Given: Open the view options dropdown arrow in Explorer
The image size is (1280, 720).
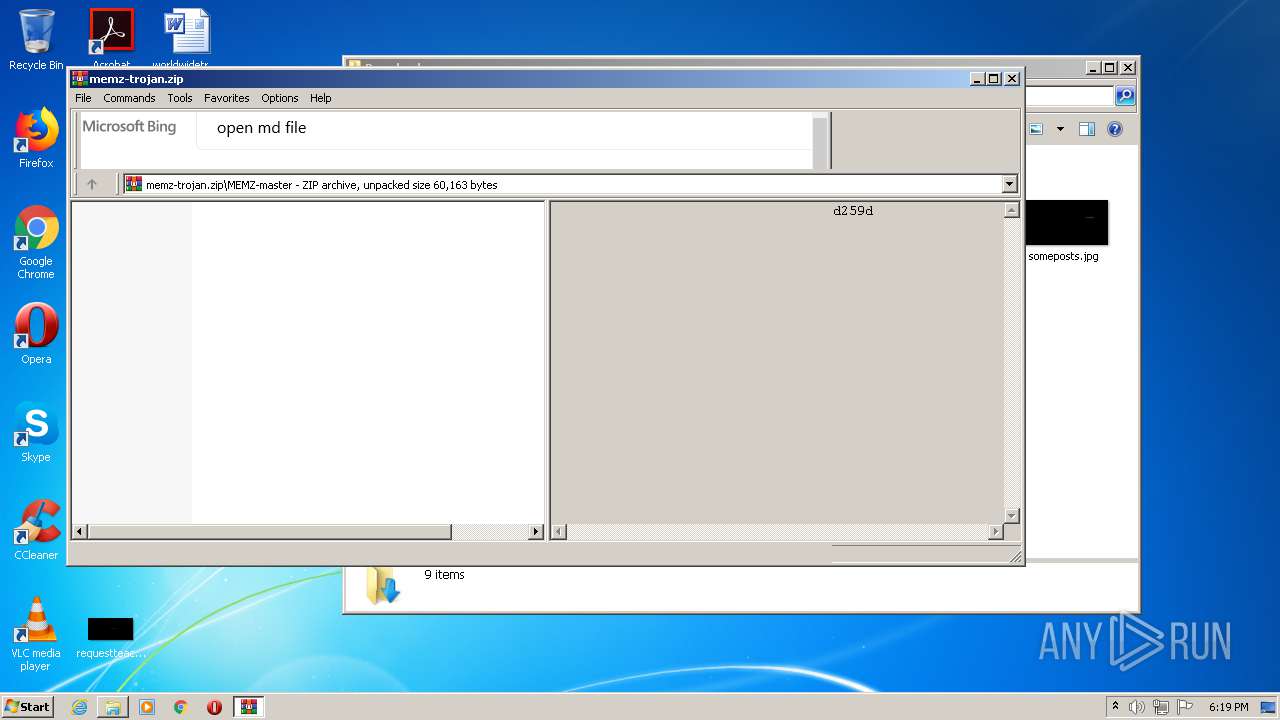Looking at the screenshot, I should [x=1060, y=129].
